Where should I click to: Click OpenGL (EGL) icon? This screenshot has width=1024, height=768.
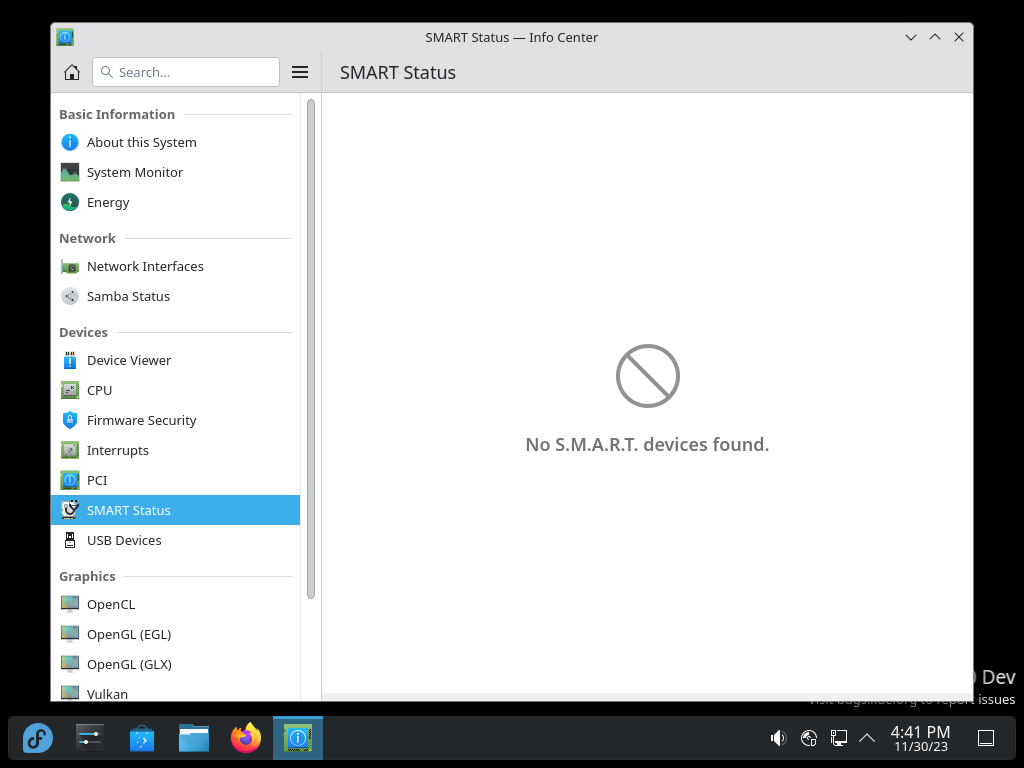pos(70,635)
